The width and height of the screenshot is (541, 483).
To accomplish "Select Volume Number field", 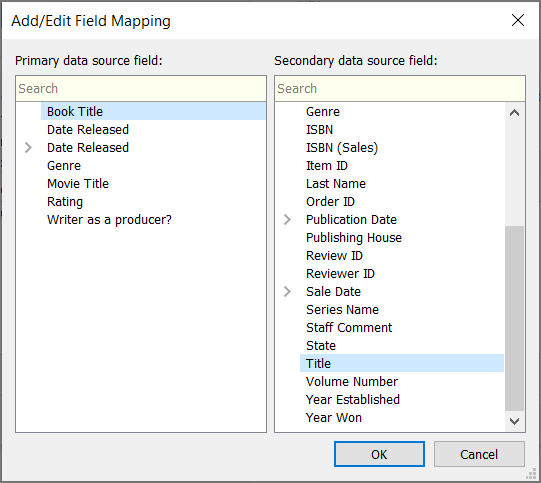I will [x=352, y=381].
